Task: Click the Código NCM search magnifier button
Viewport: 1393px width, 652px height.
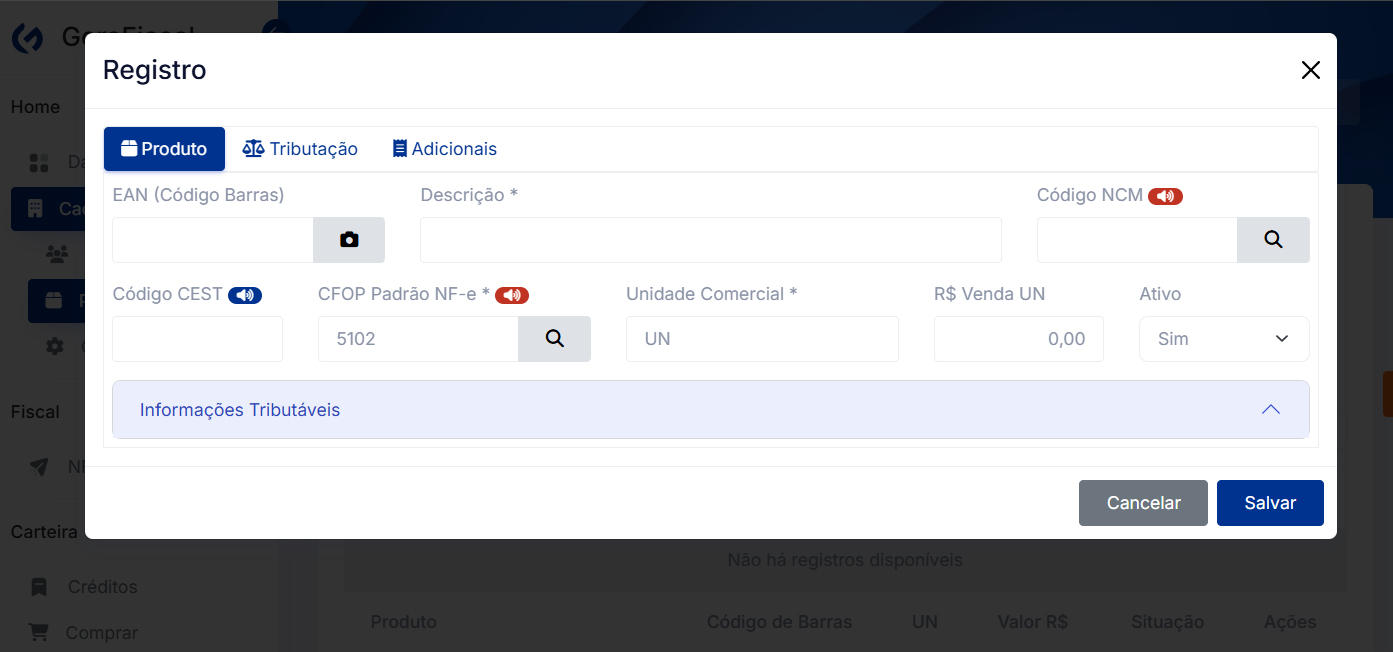Action: [1272, 240]
